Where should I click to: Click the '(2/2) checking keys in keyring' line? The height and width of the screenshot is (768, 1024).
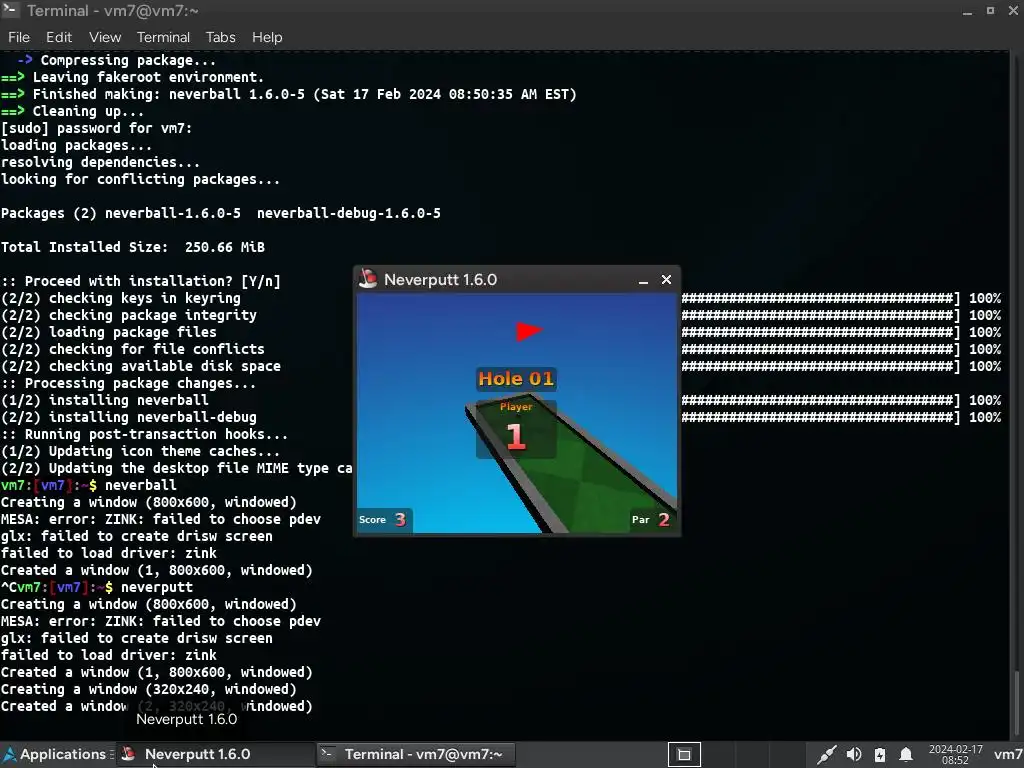click(121, 298)
